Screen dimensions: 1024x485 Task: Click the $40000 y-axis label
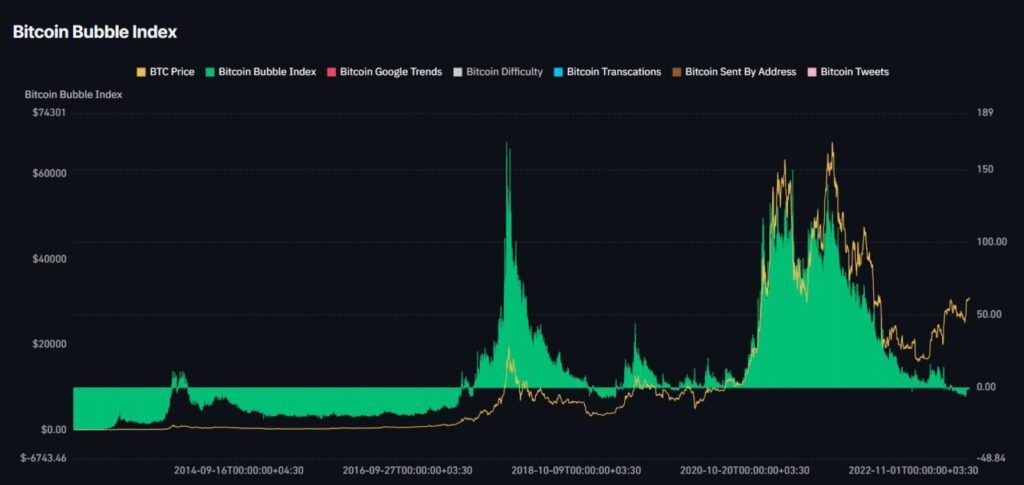[x=49, y=258]
